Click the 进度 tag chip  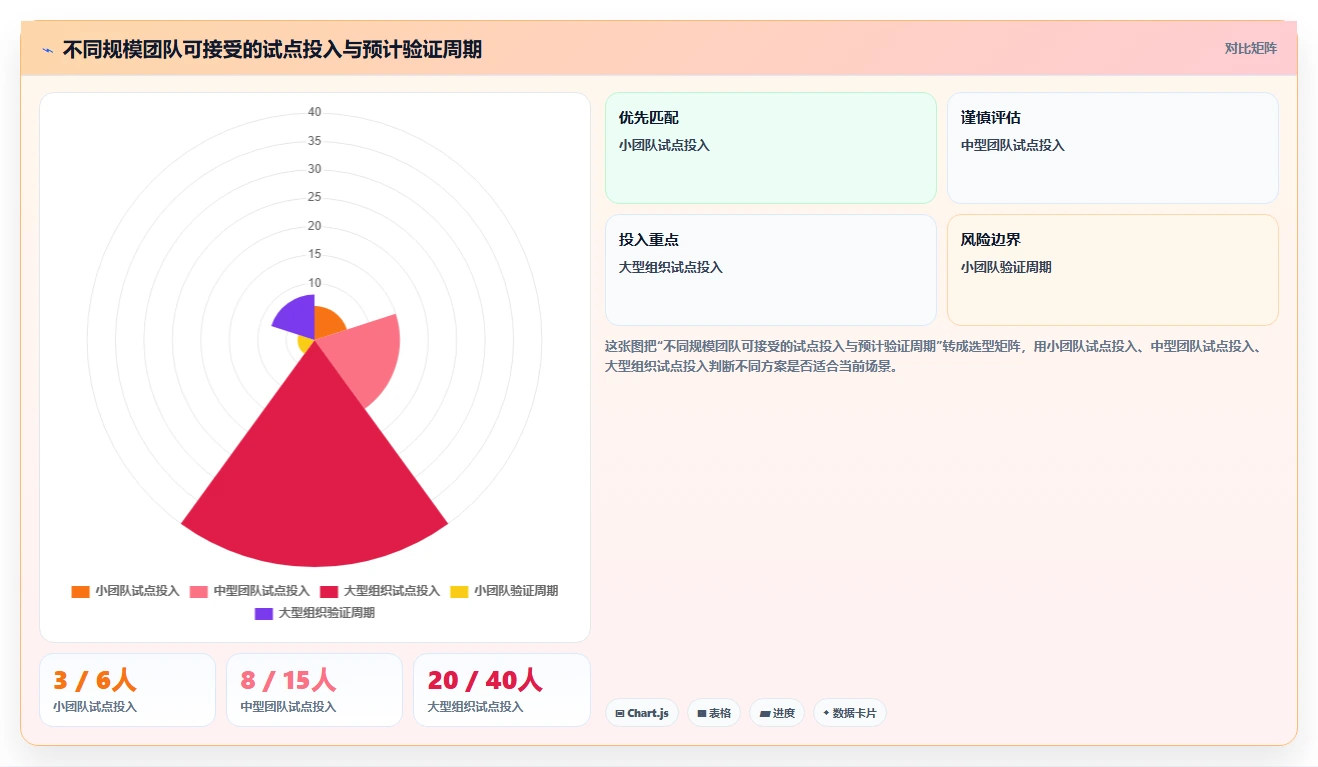coord(777,713)
